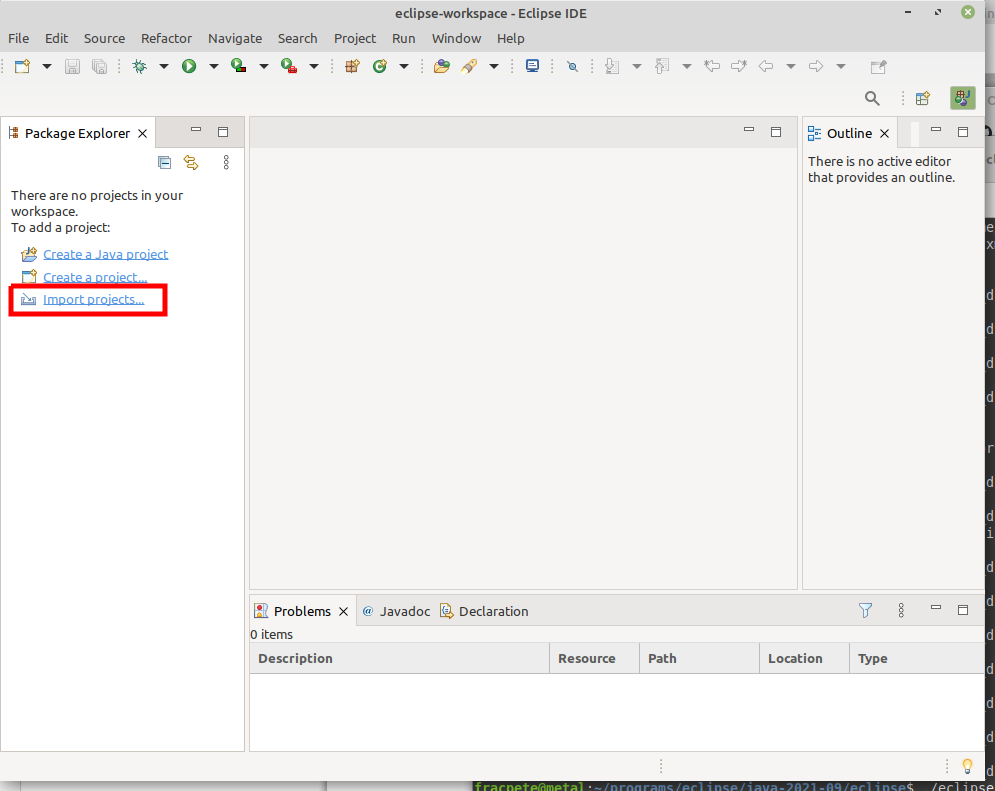
Task: Go to Last Edit Location icon
Action: pos(712,66)
